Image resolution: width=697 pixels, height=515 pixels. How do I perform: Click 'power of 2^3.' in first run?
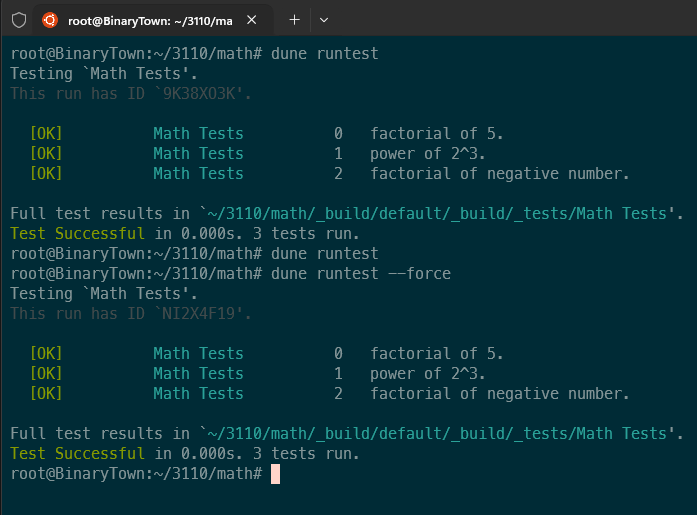pos(428,153)
